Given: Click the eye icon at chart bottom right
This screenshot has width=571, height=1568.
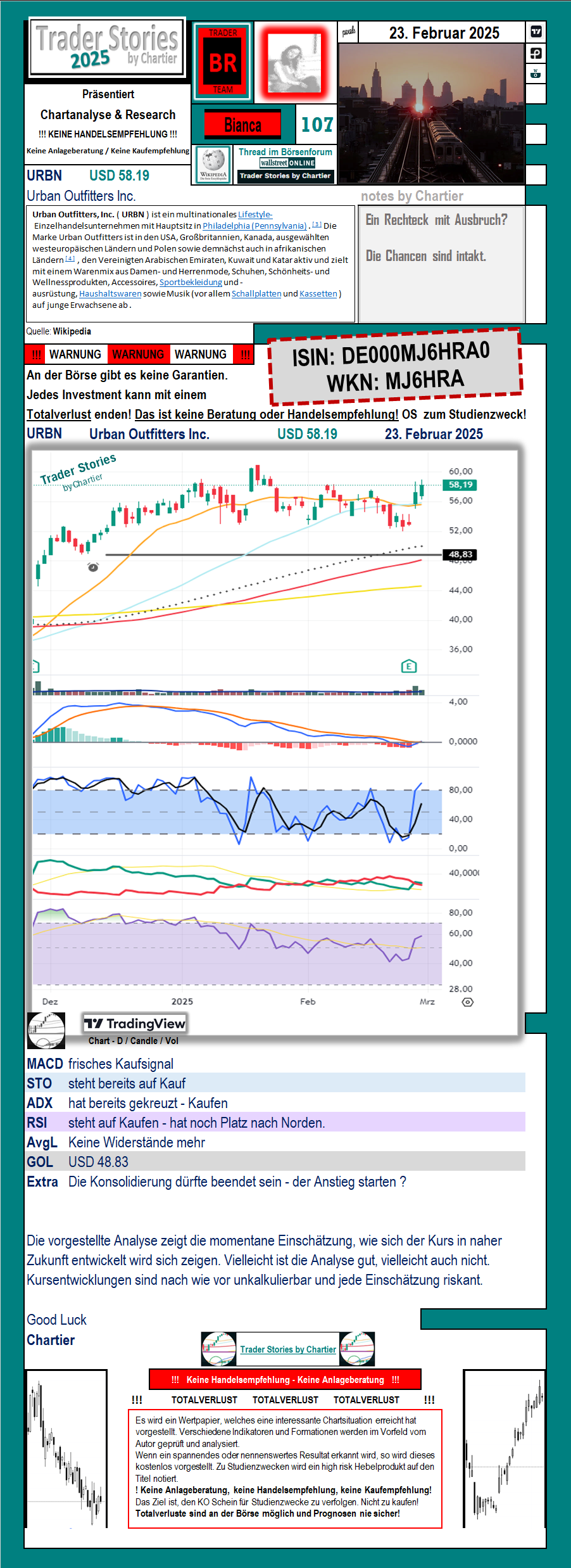Looking at the screenshot, I should 468,1002.
